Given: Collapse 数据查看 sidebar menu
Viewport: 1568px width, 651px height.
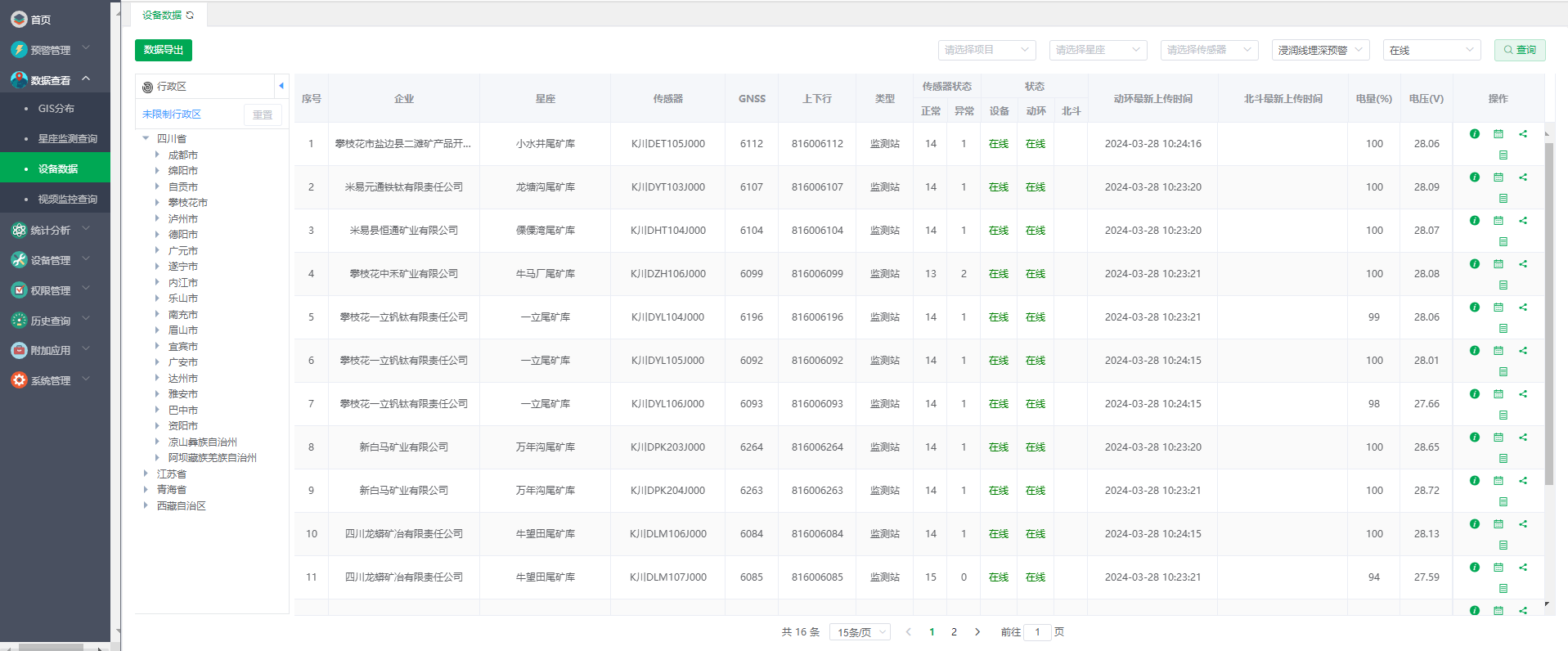Looking at the screenshot, I should (x=55, y=80).
